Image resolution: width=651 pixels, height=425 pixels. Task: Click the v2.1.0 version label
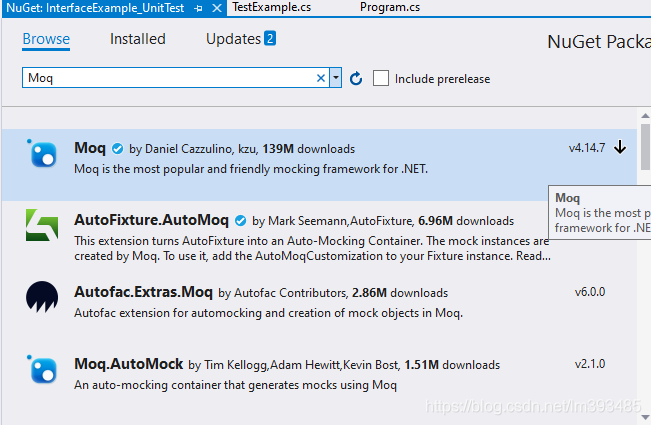[590, 364]
